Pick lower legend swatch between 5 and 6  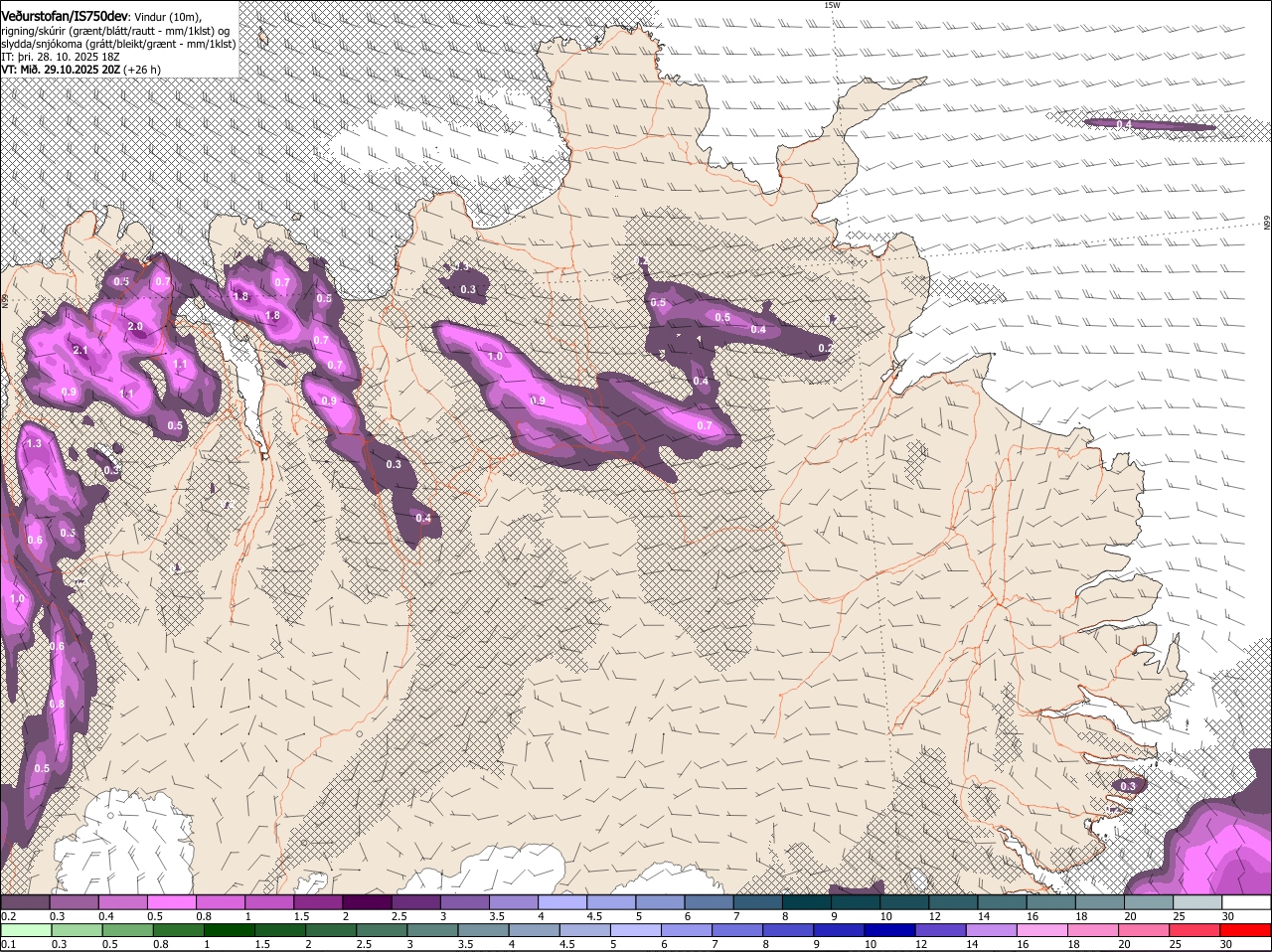(636, 930)
